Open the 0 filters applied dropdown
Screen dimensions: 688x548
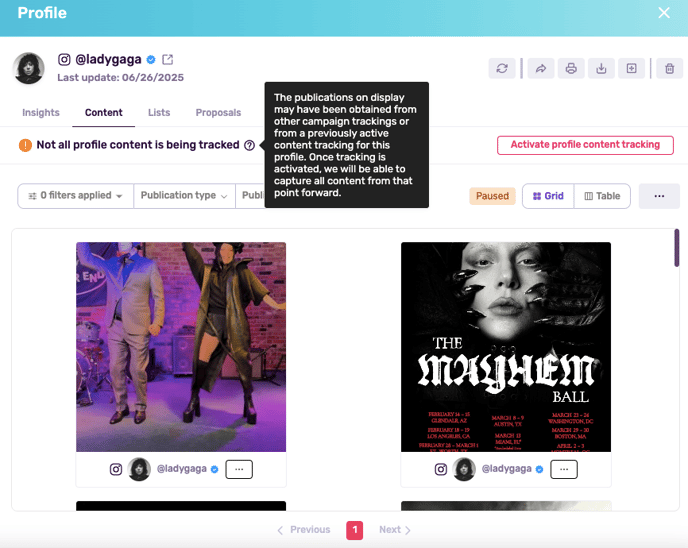(x=75, y=196)
